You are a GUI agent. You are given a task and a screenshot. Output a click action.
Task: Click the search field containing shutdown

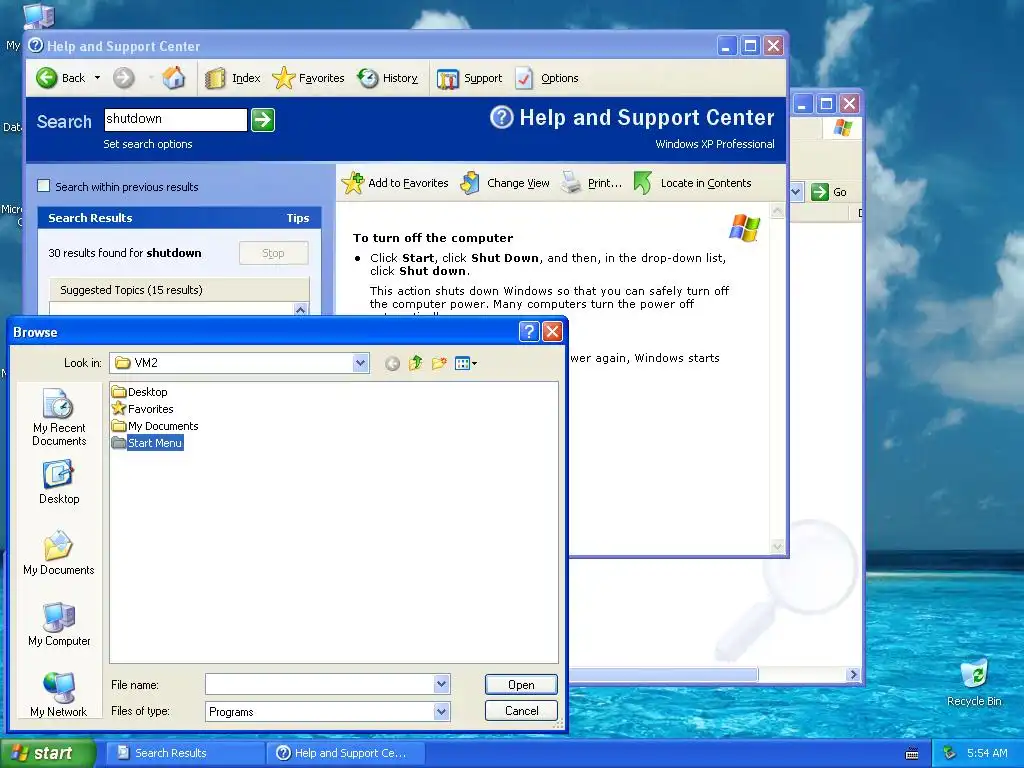176,120
